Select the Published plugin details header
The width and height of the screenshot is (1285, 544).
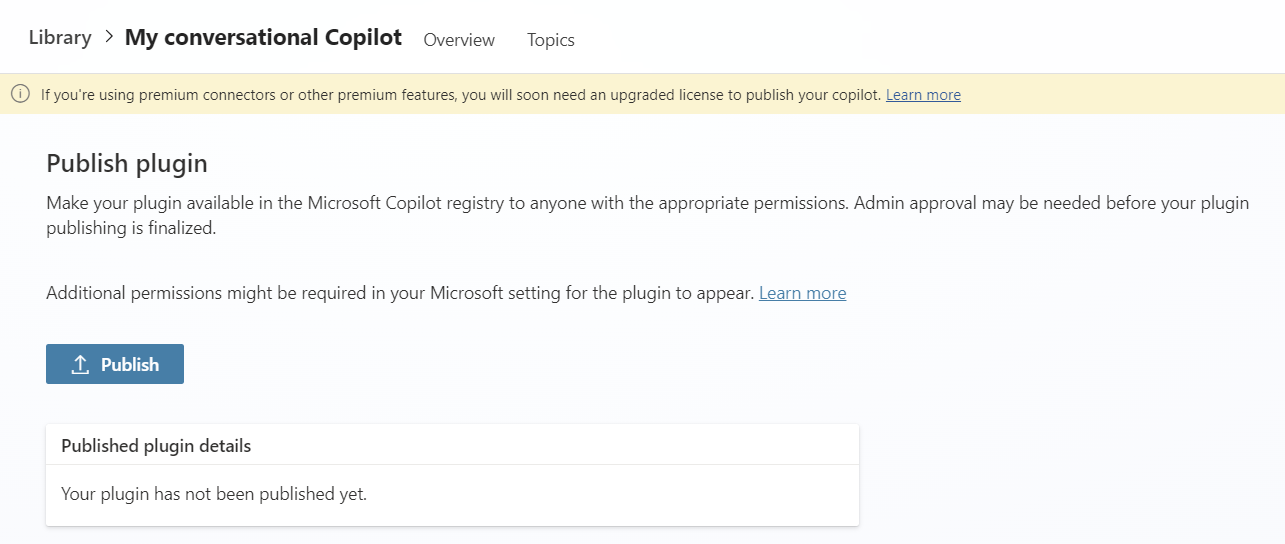tap(156, 446)
